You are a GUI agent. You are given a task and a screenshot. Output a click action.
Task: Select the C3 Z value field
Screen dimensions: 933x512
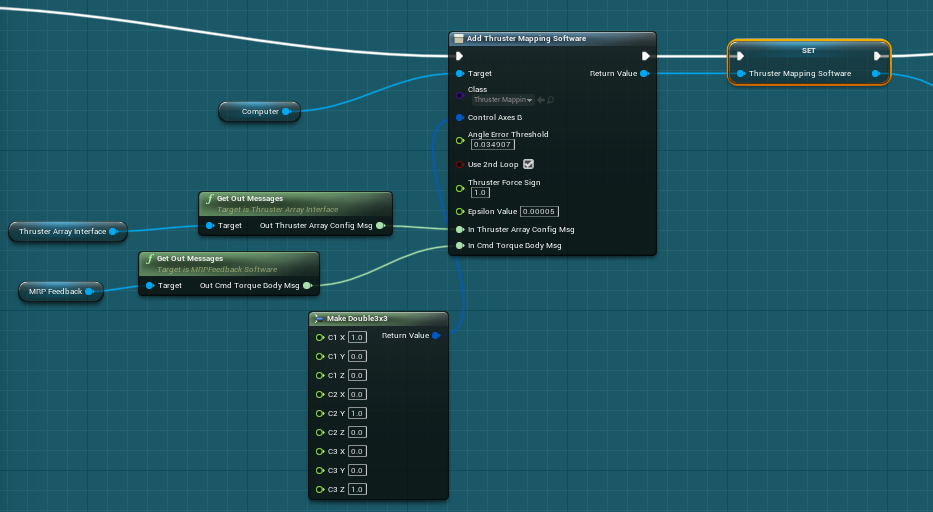tap(357, 489)
